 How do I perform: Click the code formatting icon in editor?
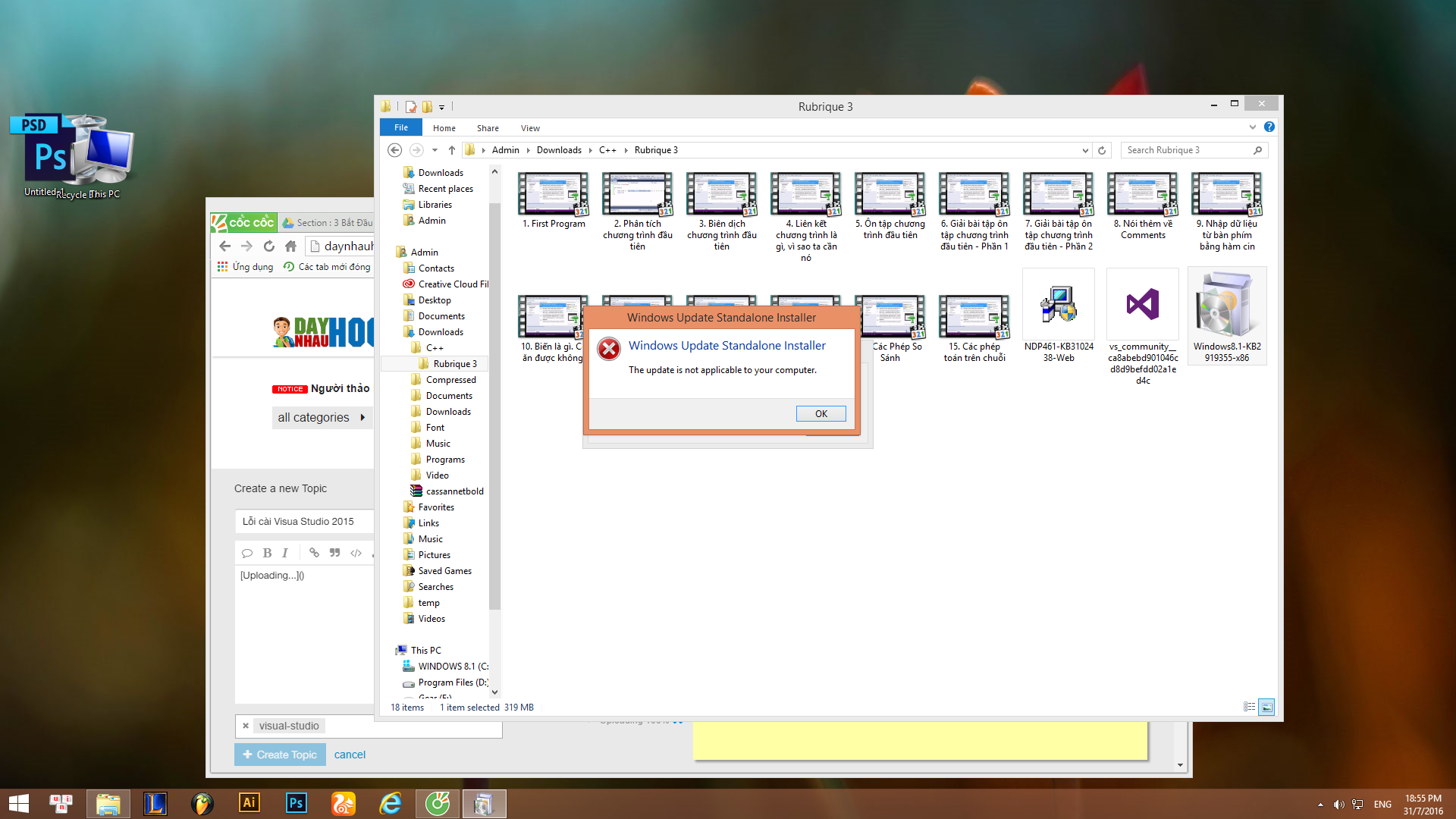point(356,553)
